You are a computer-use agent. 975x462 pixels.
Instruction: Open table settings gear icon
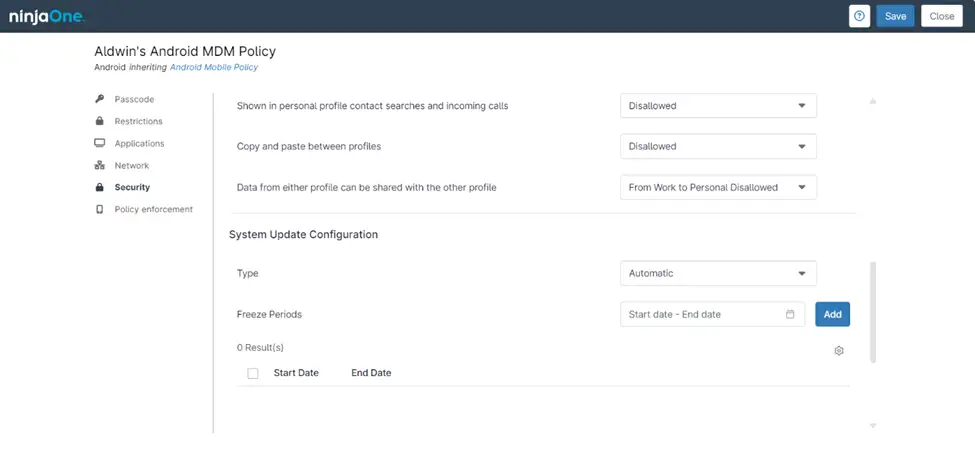point(839,351)
